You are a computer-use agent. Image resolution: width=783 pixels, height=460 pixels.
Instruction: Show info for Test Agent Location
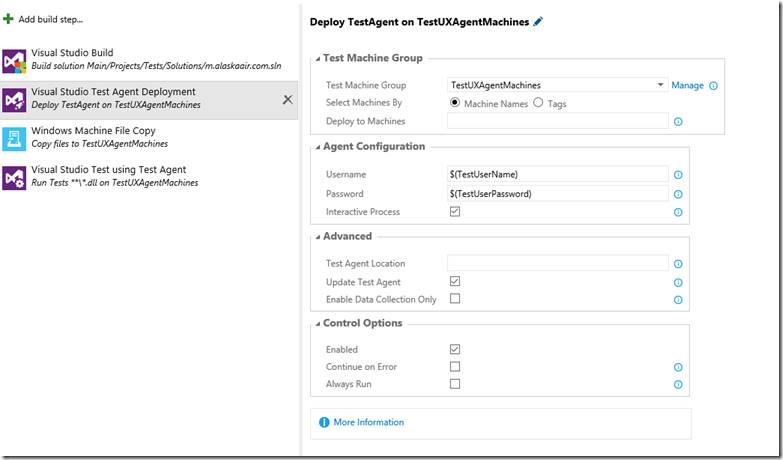tap(678, 264)
